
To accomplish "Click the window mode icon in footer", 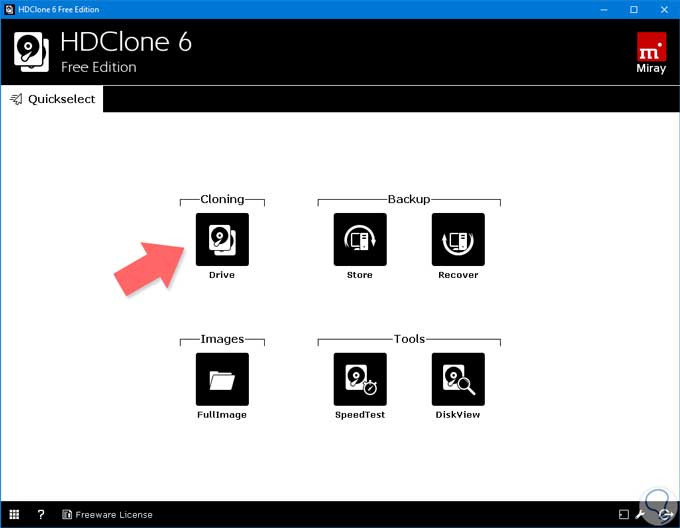I will pos(624,515).
